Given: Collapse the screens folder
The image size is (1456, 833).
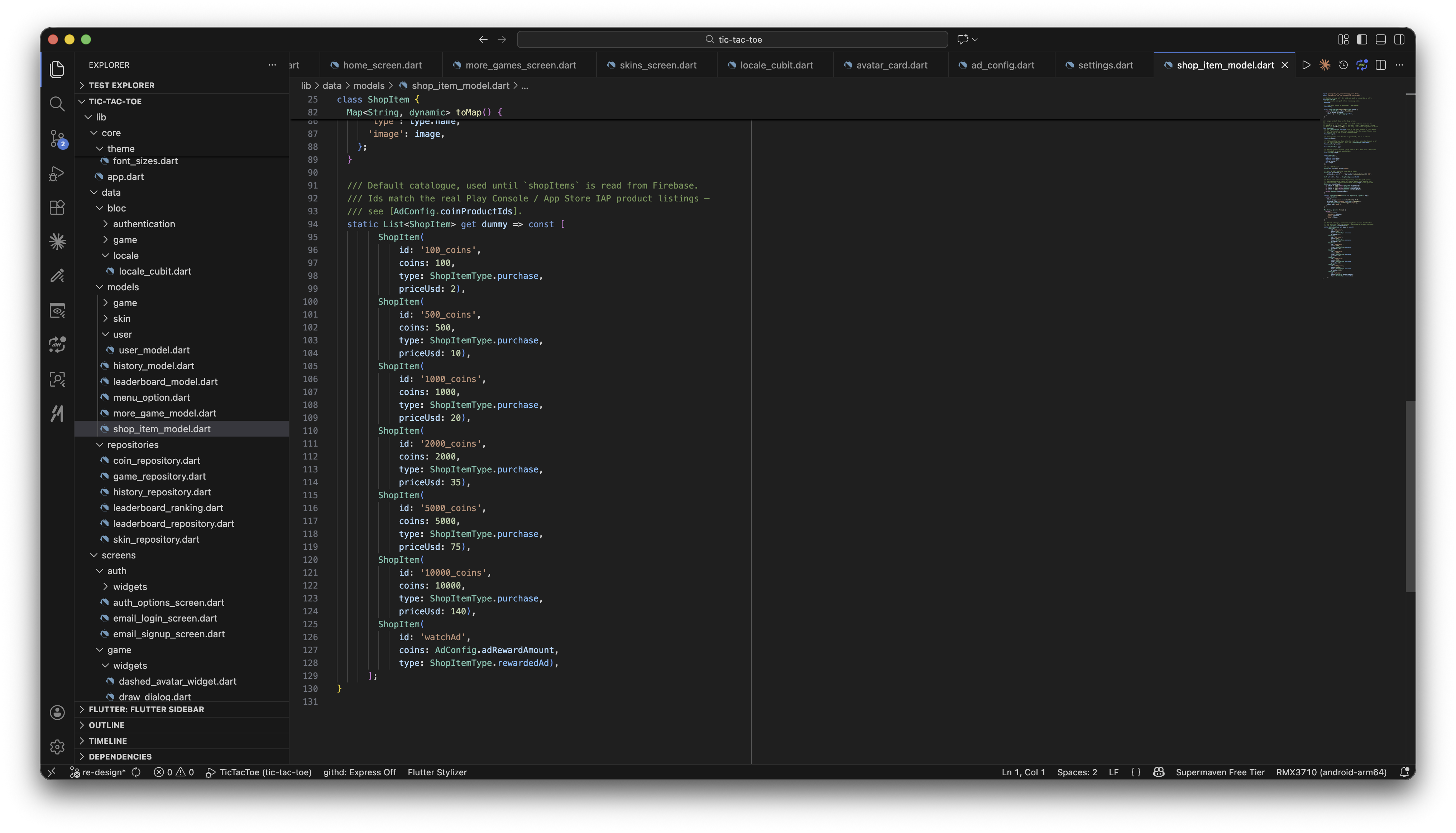Looking at the screenshot, I should [x=182, y=556].
